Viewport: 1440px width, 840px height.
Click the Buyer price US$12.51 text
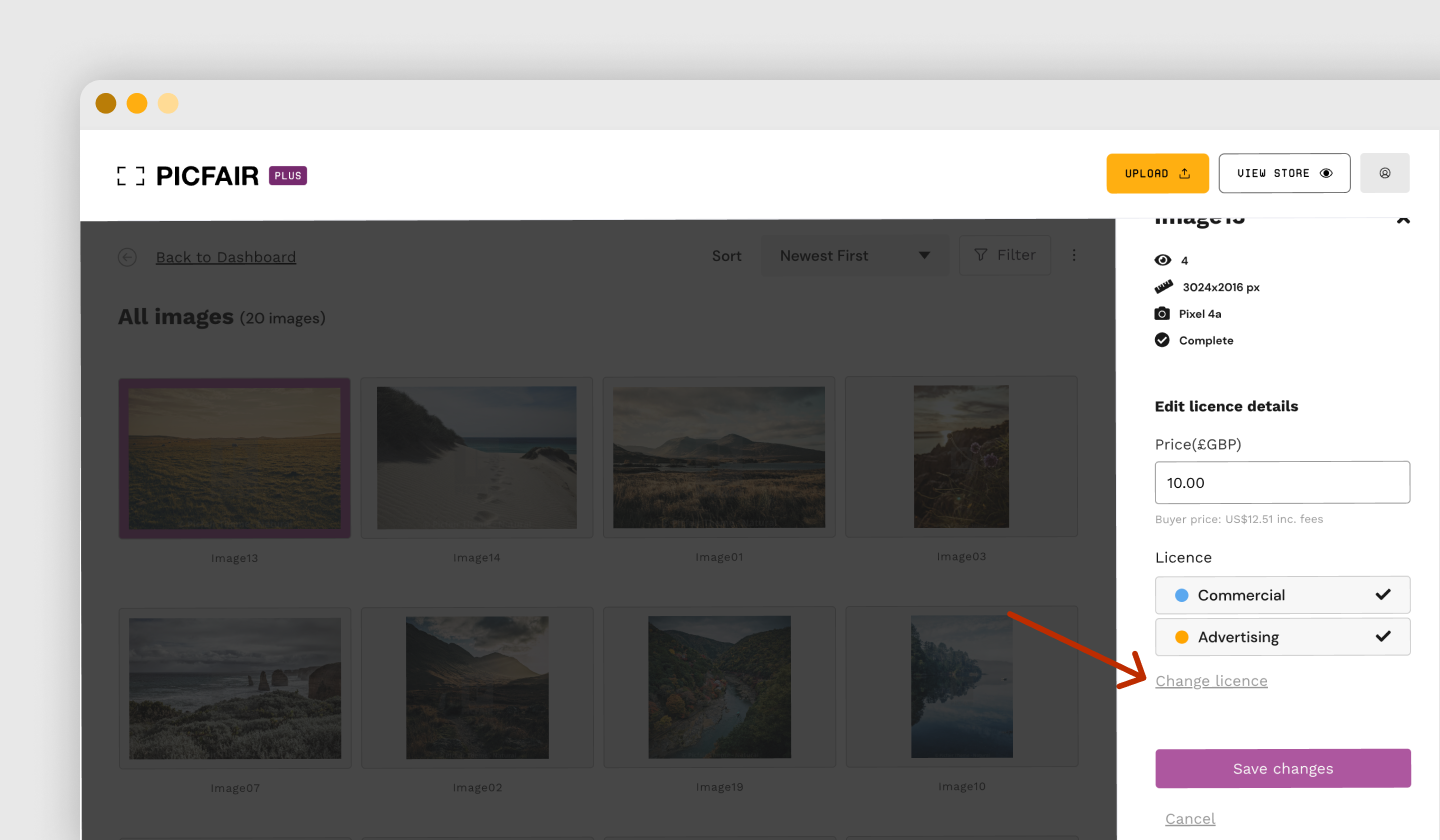coord(1239,520)
